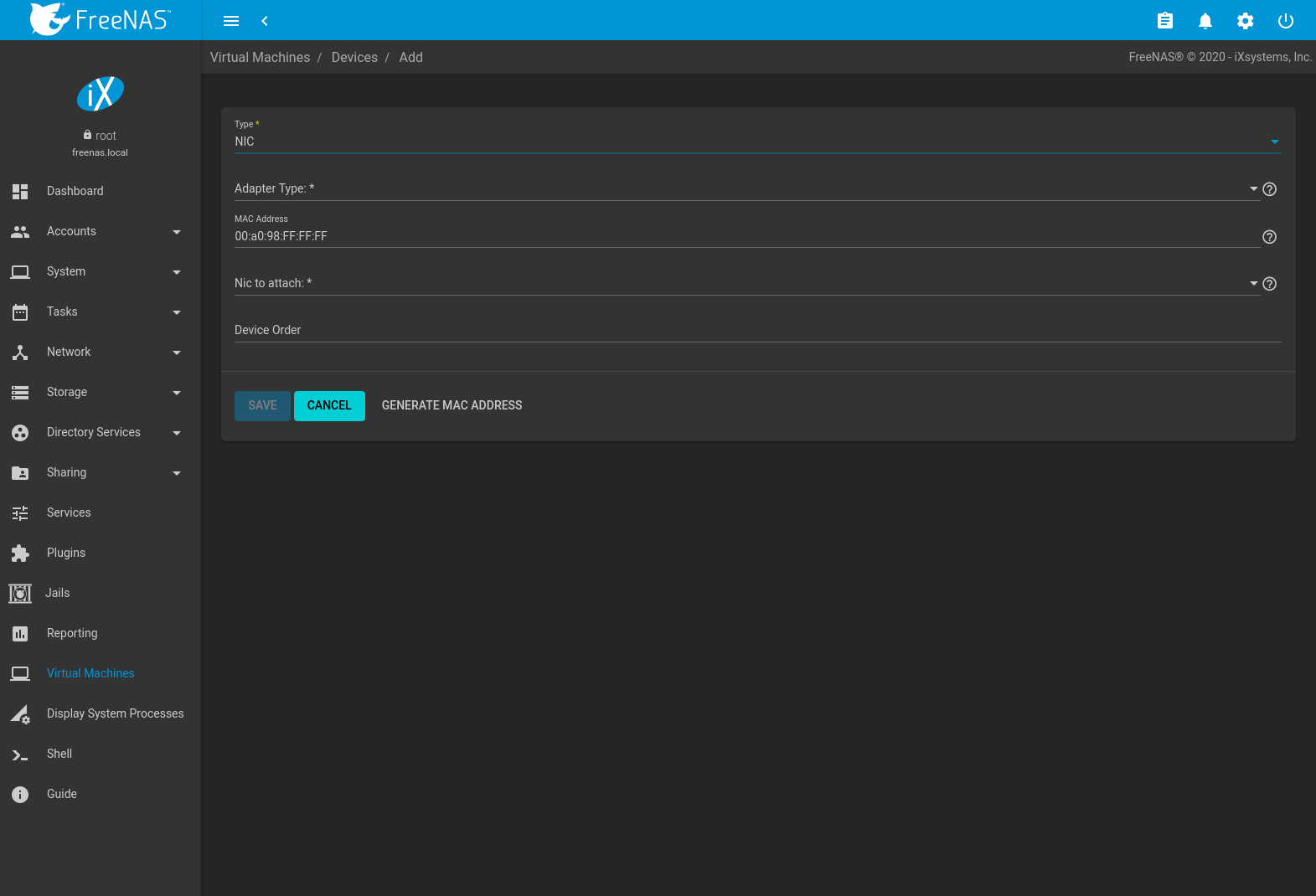Click the Device Order input field
The width and height of the screenshot is (1316, 896).
(x=754, y=331)
